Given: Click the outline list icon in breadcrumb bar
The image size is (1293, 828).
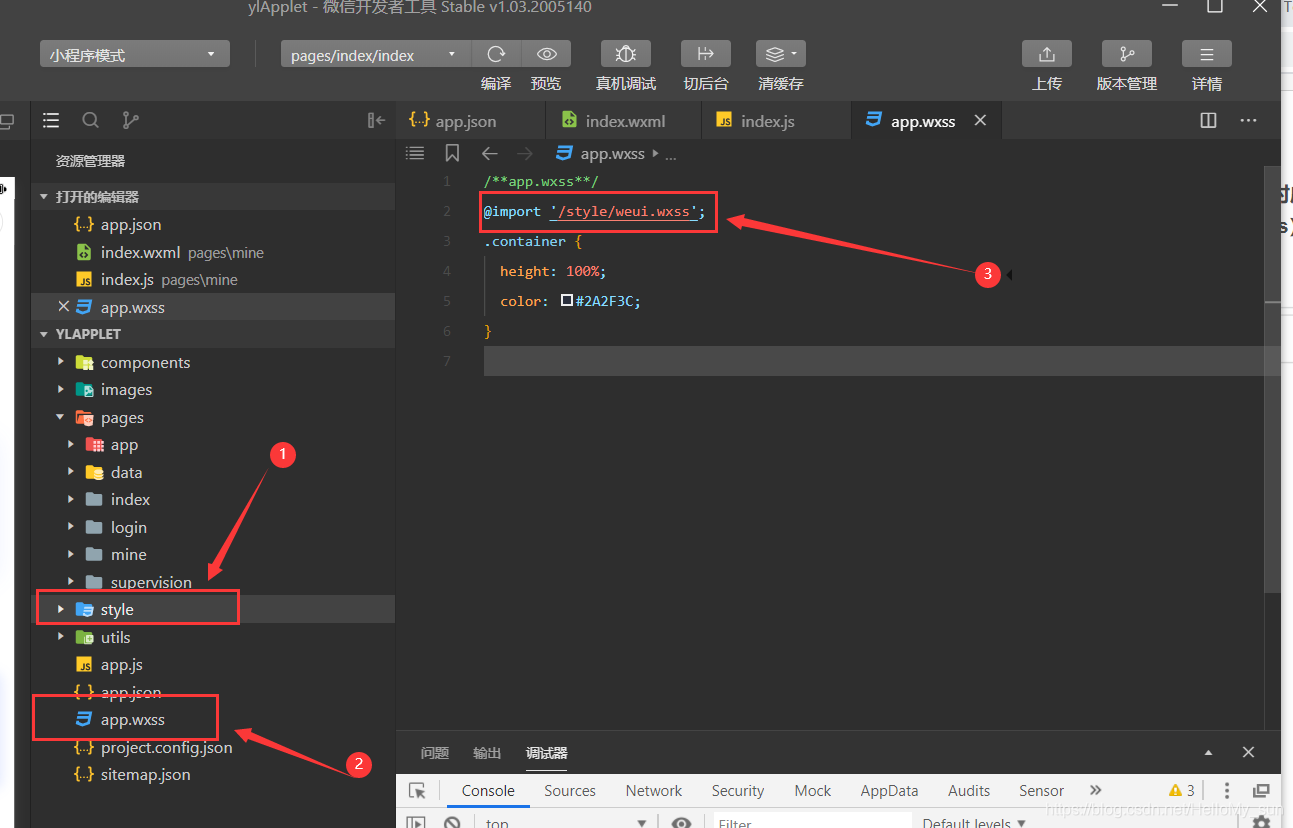Looking at the screenshot, I should 415,153.
